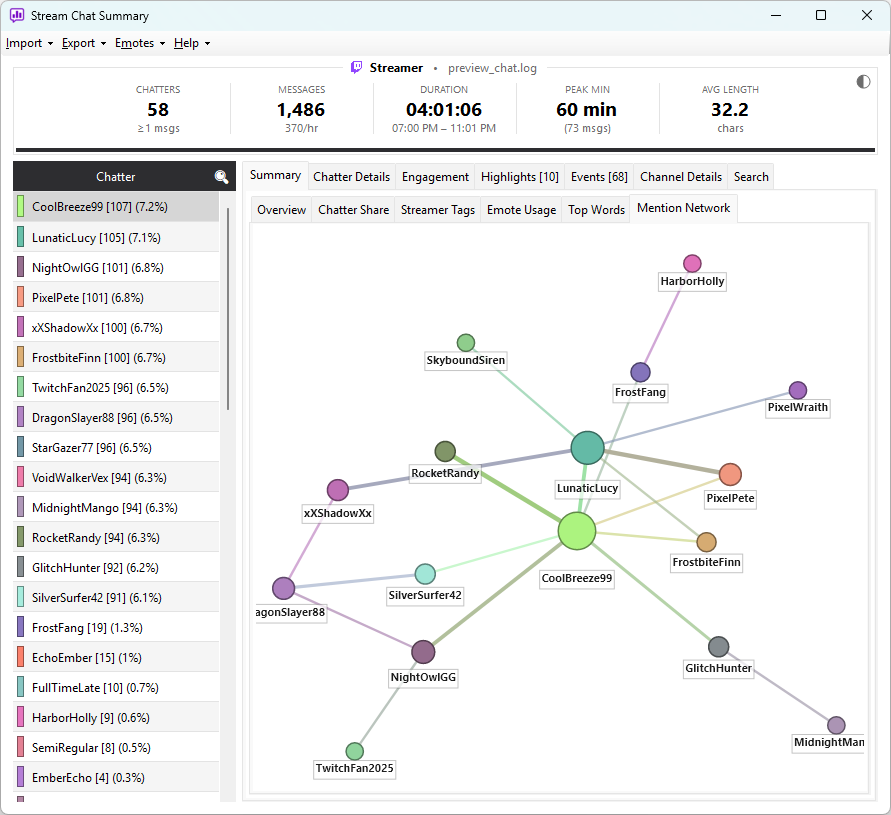Select NightOwlGG in the chatter list
This screenshot has height=815, width=891.
116,268
